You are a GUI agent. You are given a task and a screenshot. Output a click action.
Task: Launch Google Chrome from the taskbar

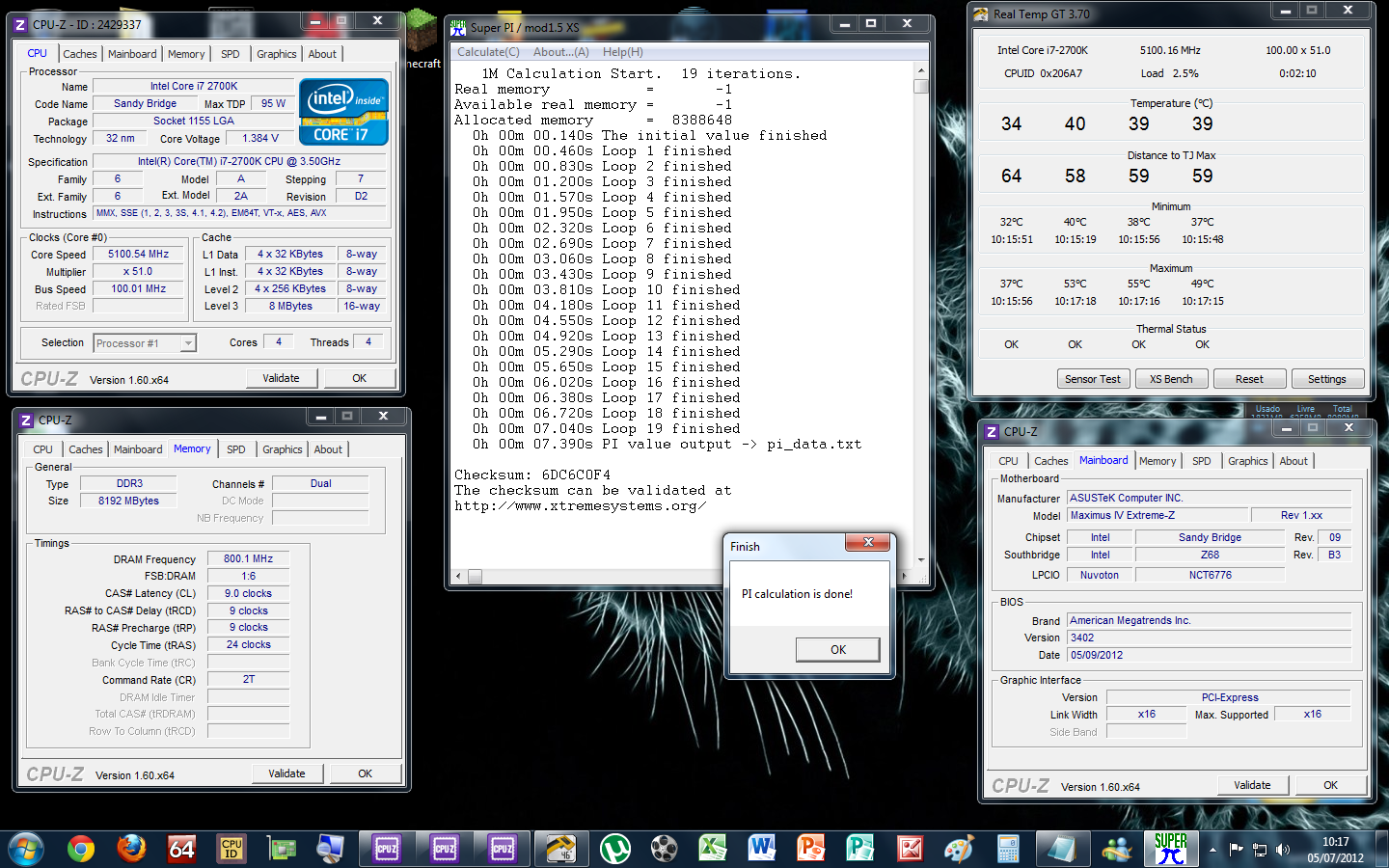coord(81,849)
